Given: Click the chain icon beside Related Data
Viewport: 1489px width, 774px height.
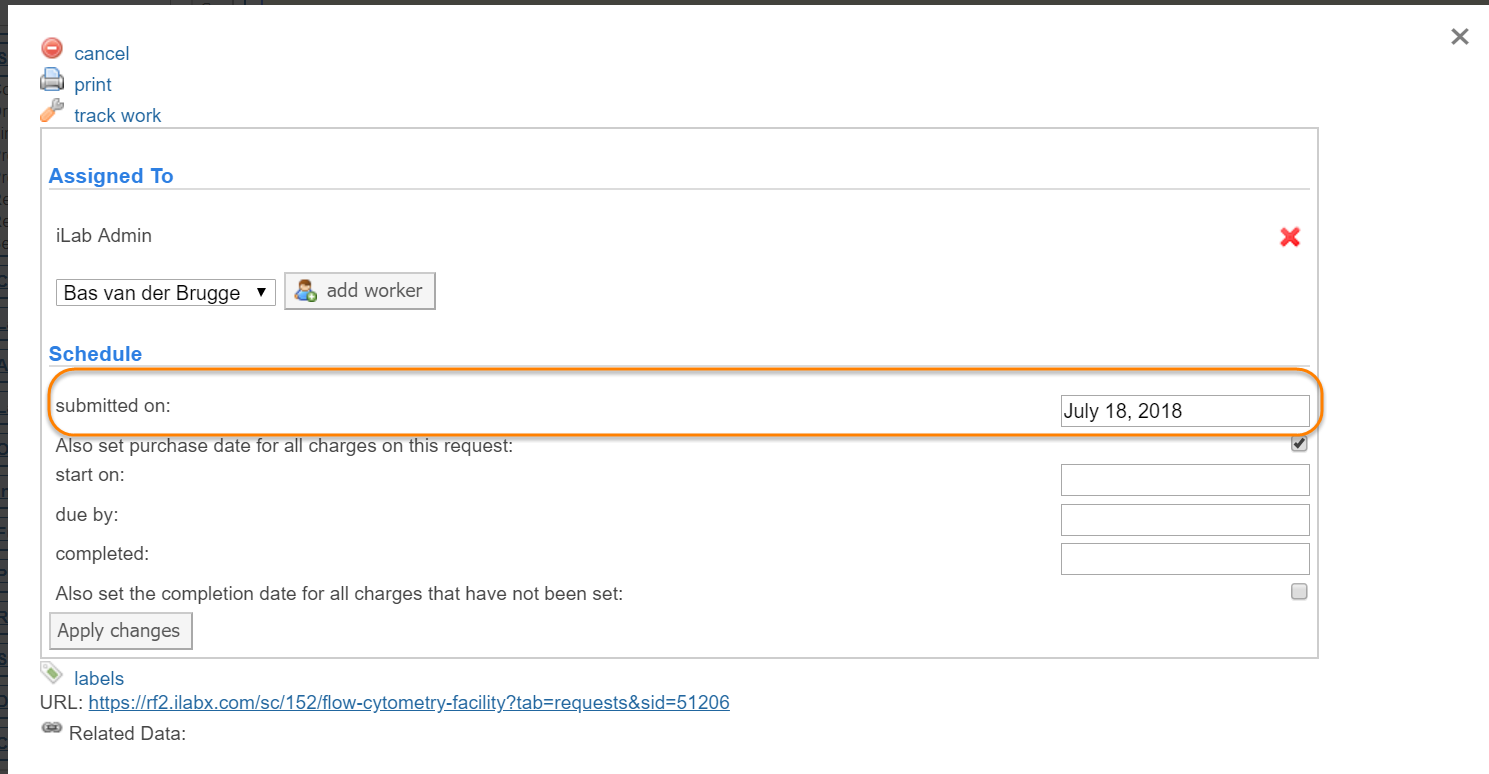Looking at the screenshot, I should click(52, 729).
